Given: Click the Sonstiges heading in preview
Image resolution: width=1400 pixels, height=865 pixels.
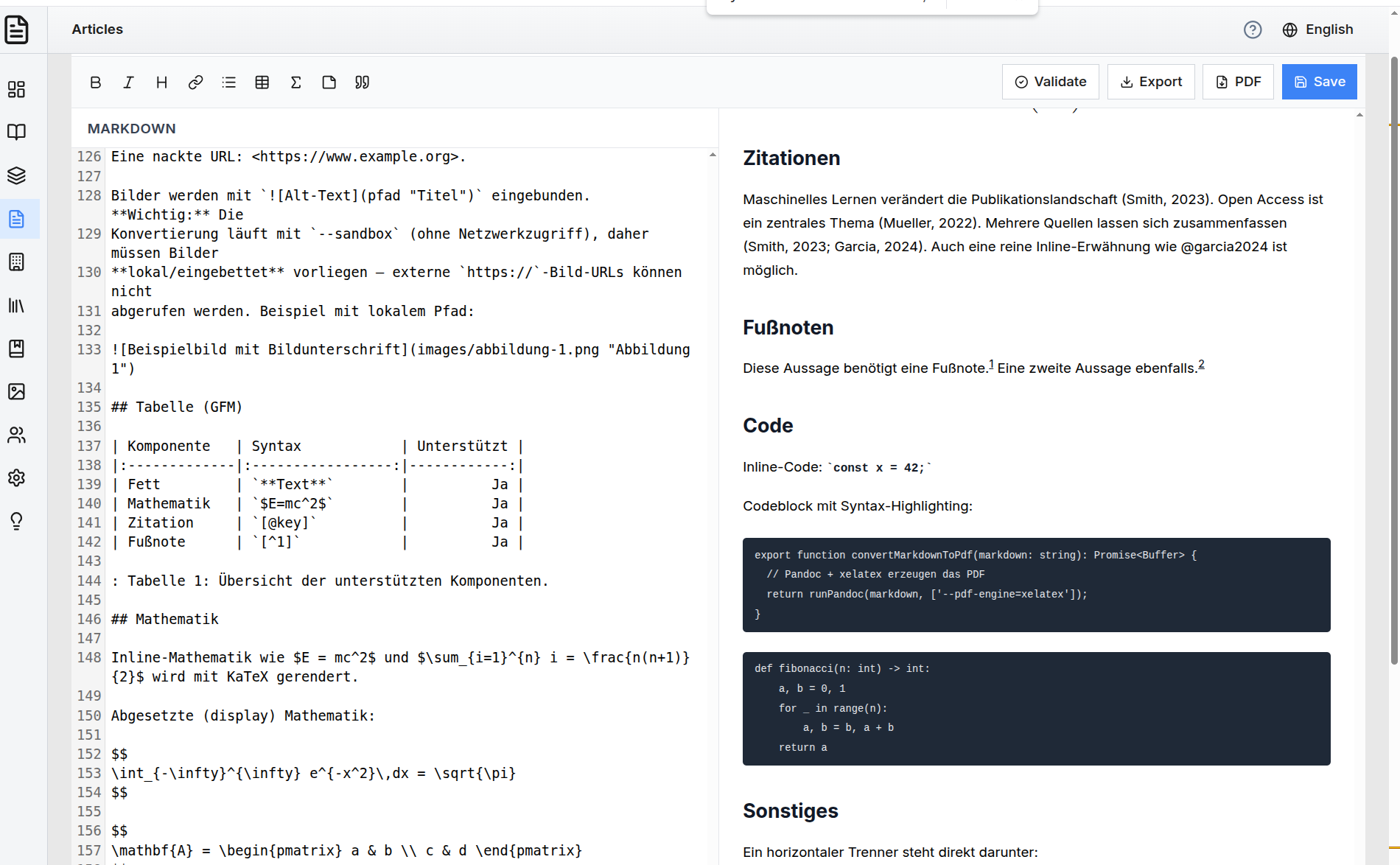Looking at the screenshot, I should (x=791, y=811).
